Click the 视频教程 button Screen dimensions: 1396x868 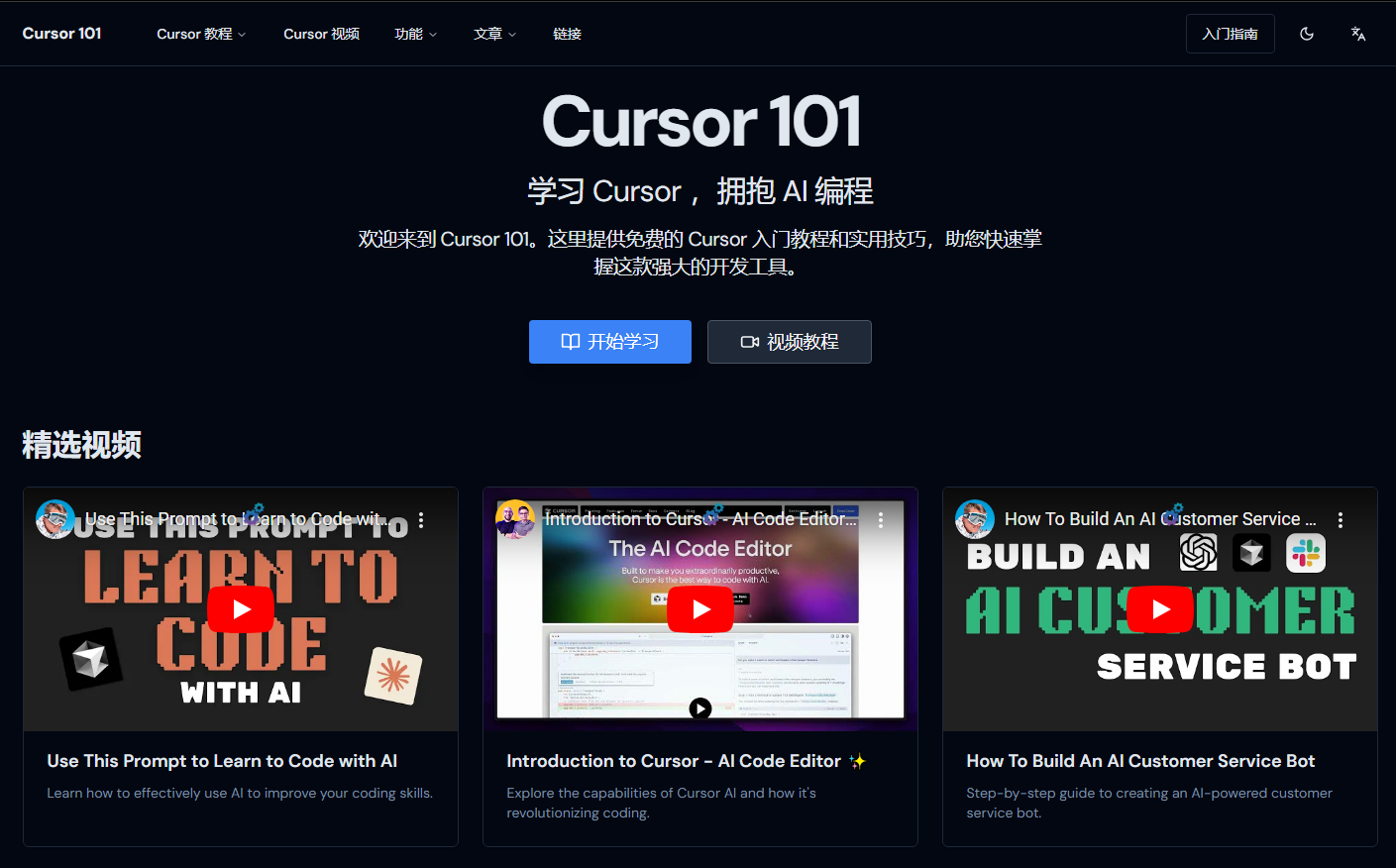pyautogui.click(x=790, y=342)
